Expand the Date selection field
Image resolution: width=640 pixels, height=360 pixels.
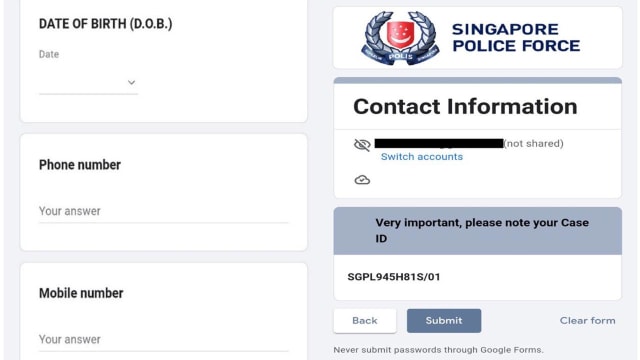click(88, 82)
